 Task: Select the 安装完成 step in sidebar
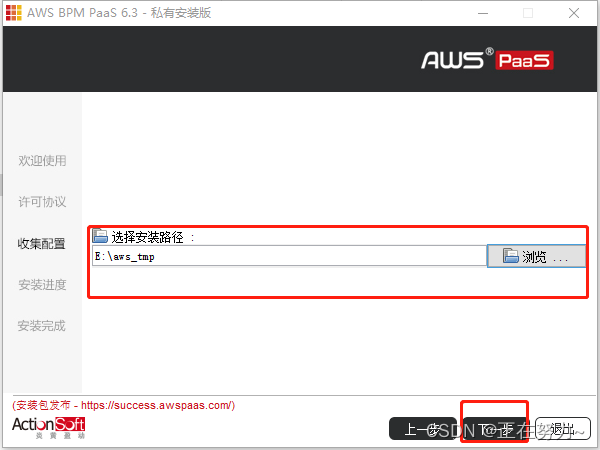pyautogui.click(x=42, y=326)
